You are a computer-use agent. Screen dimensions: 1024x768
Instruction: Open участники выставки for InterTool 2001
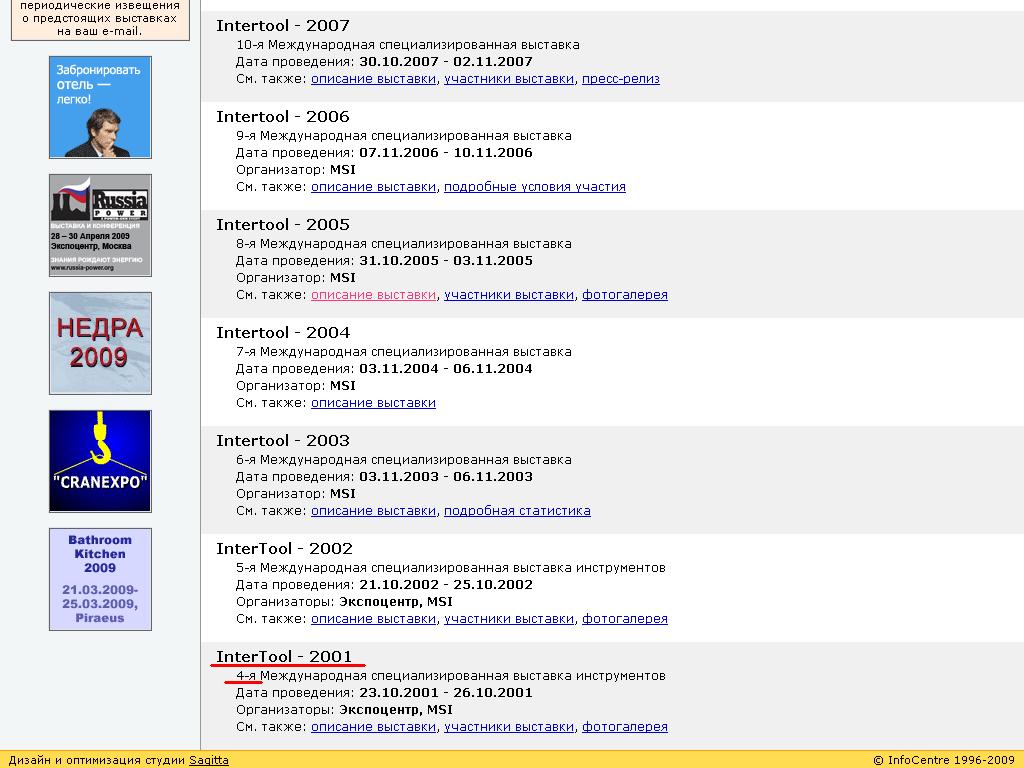point(509,727)
